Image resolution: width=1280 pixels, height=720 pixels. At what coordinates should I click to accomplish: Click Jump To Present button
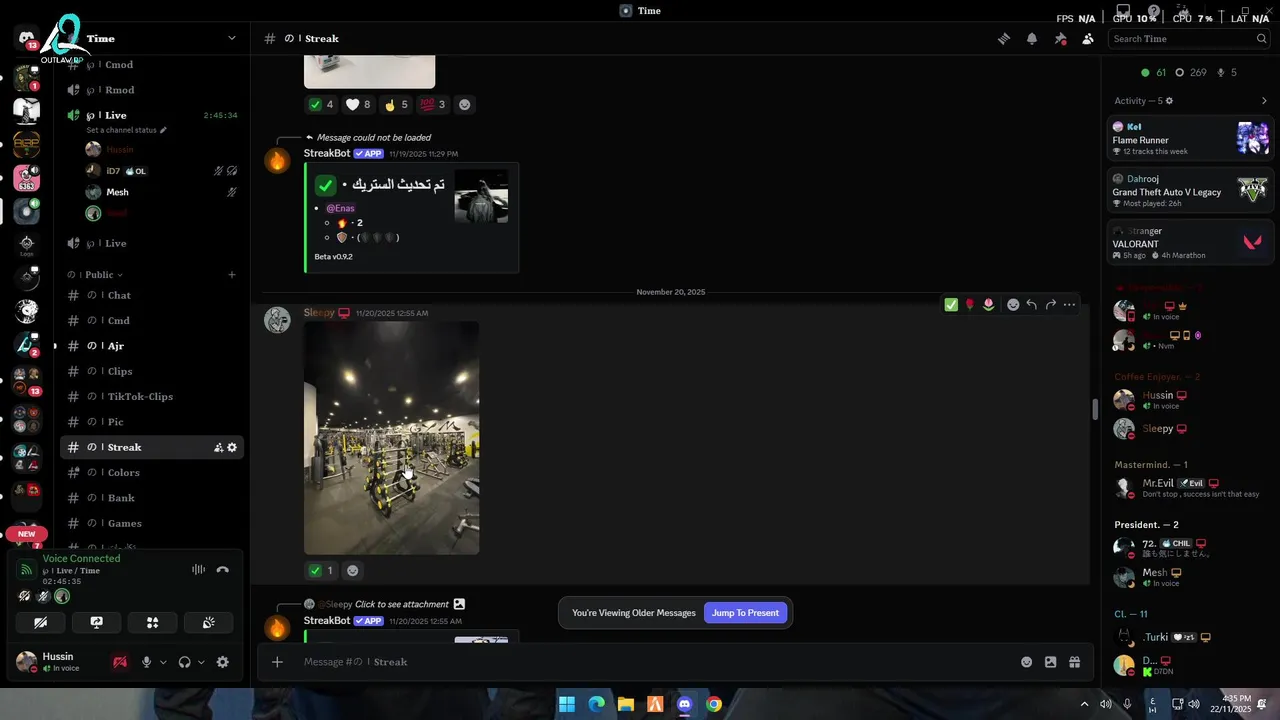(x=745, y=613)
